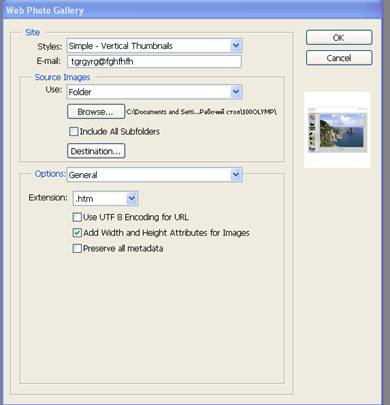390x405 pixels.
Task: Click the gallery style preview thumbnail
Action: tap(337, 130)
